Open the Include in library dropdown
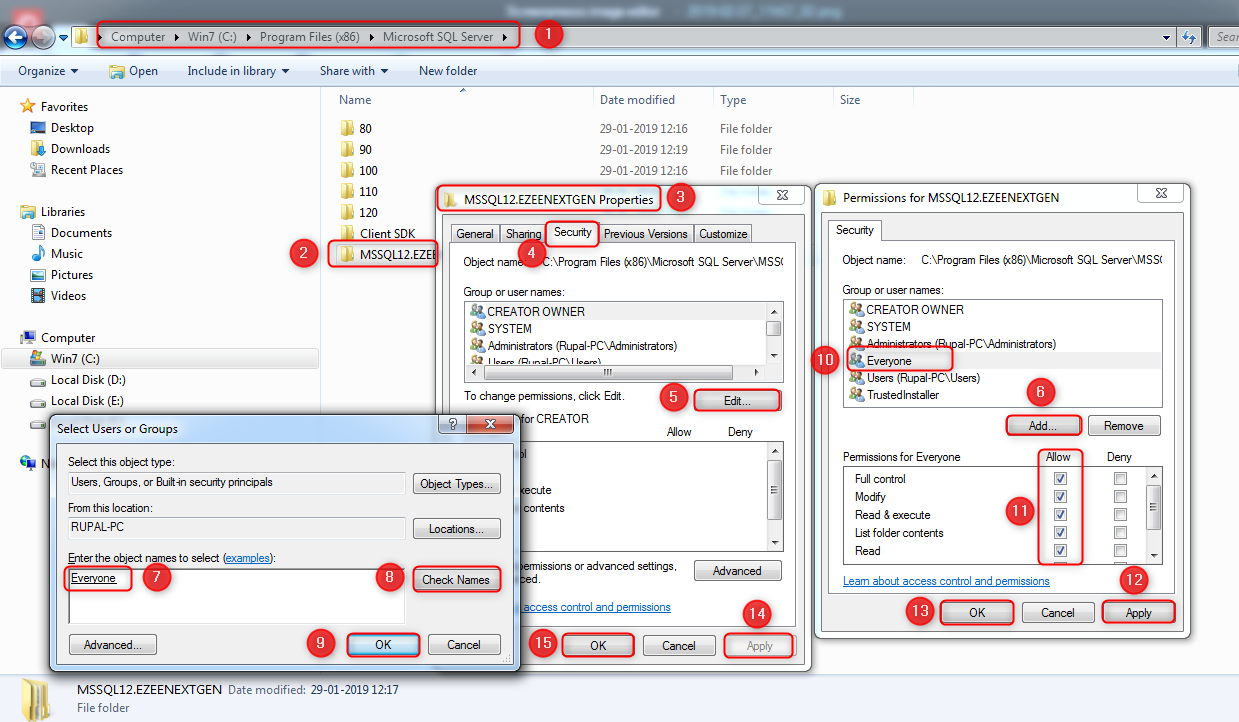The height and width of the screenshot is (722, 1239). click(238, 71)
